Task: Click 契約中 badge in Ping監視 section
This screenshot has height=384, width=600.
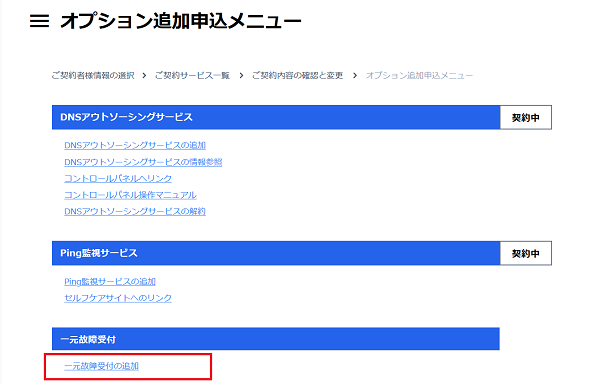Action: 526,253
